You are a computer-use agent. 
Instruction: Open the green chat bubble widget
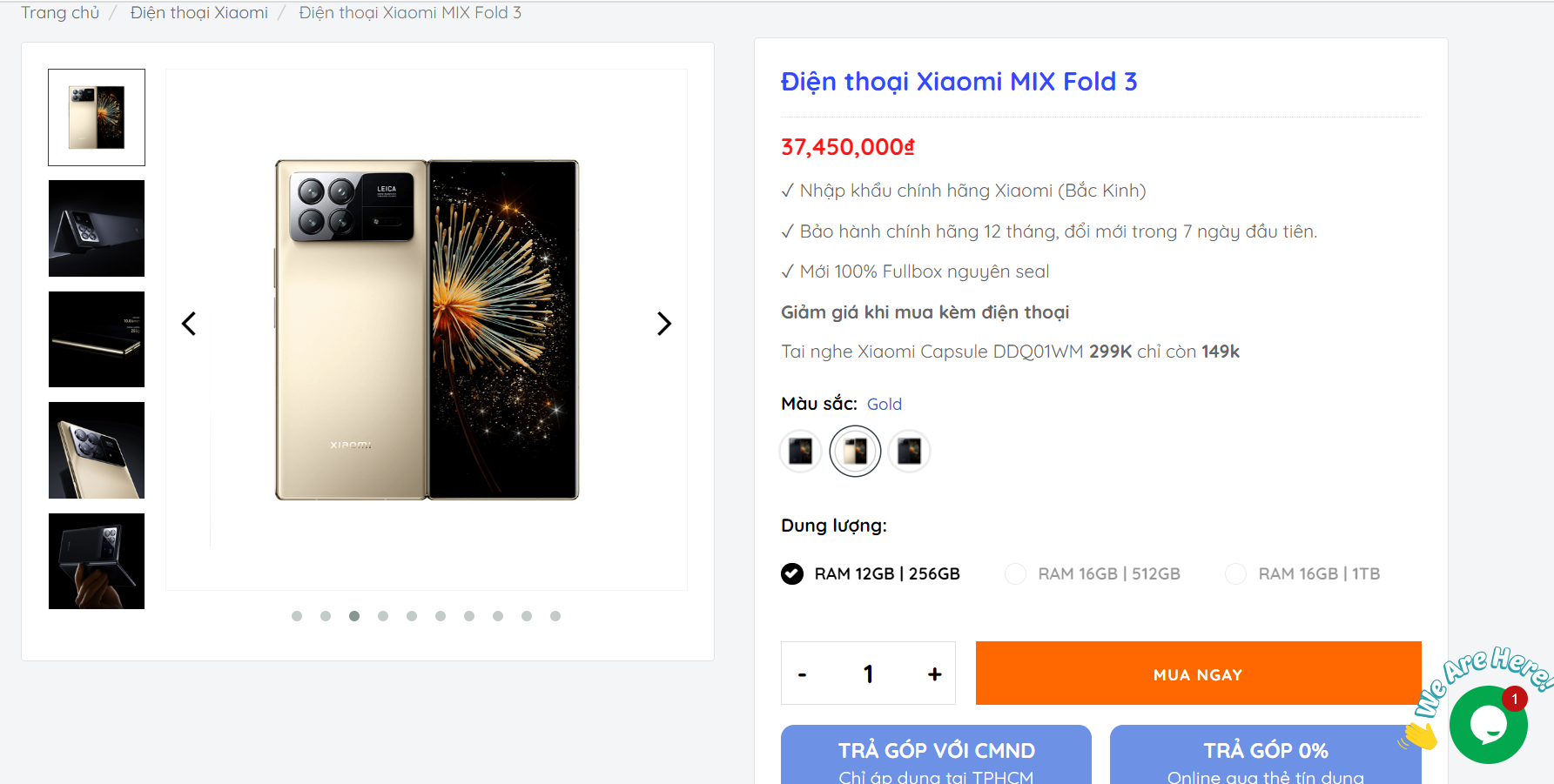point(1488,724)
